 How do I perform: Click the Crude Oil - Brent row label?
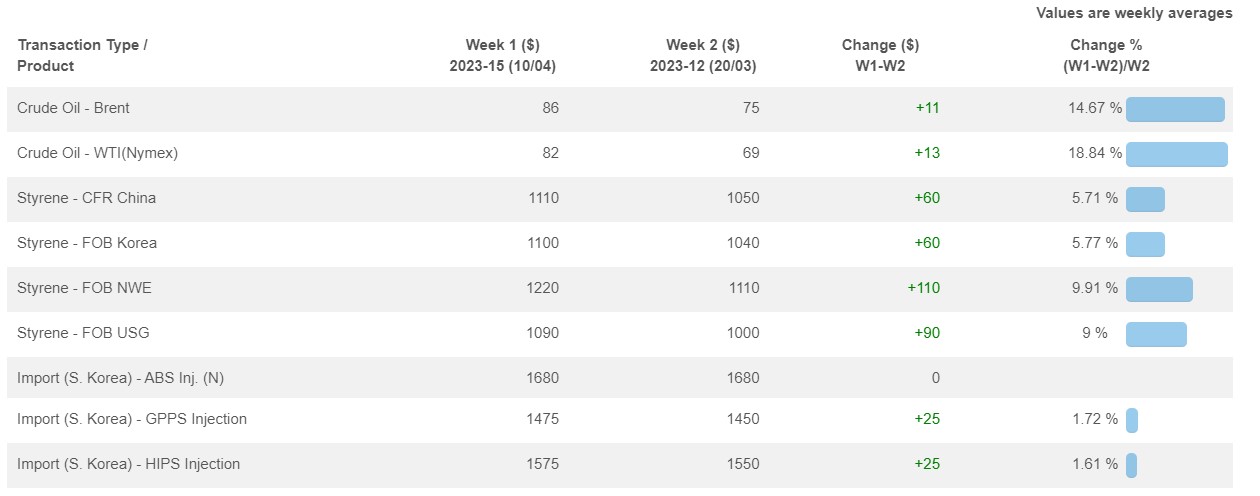[x=73, y=108]
